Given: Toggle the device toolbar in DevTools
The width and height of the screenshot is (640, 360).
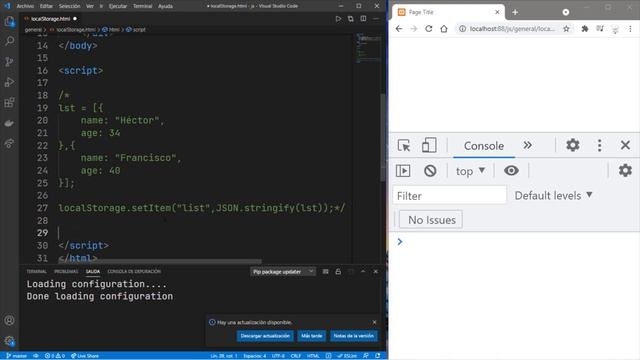Looking at the screenshot, I should (x=429, y=145).
